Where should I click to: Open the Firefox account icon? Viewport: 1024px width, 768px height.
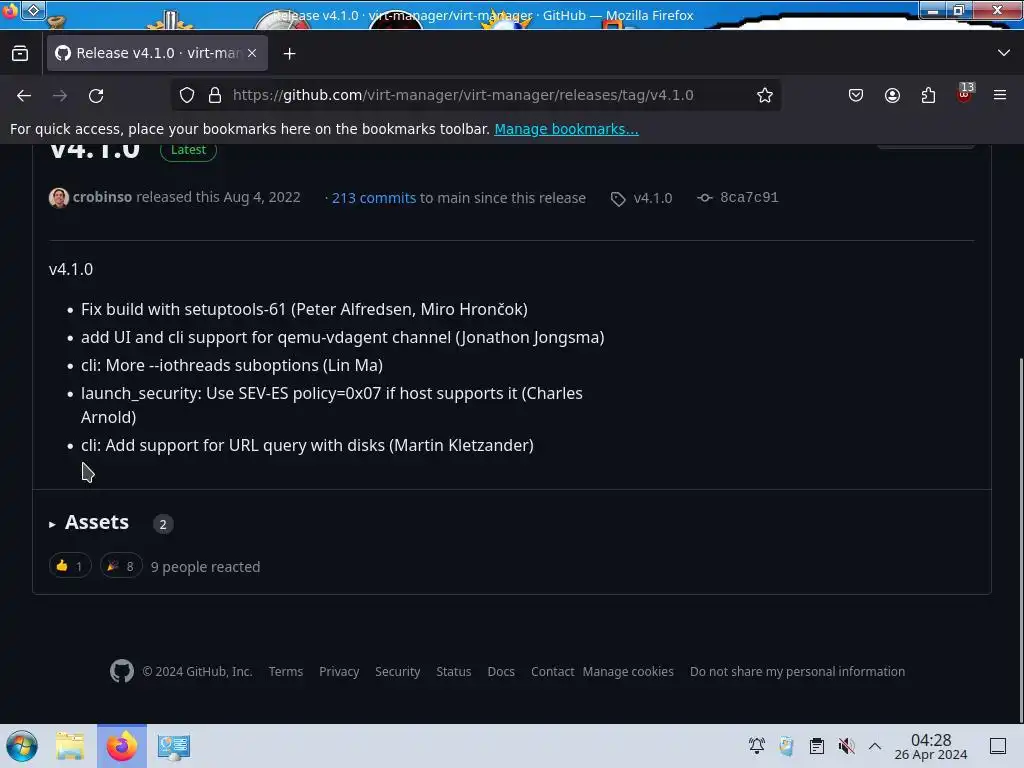tap(892, 95)
